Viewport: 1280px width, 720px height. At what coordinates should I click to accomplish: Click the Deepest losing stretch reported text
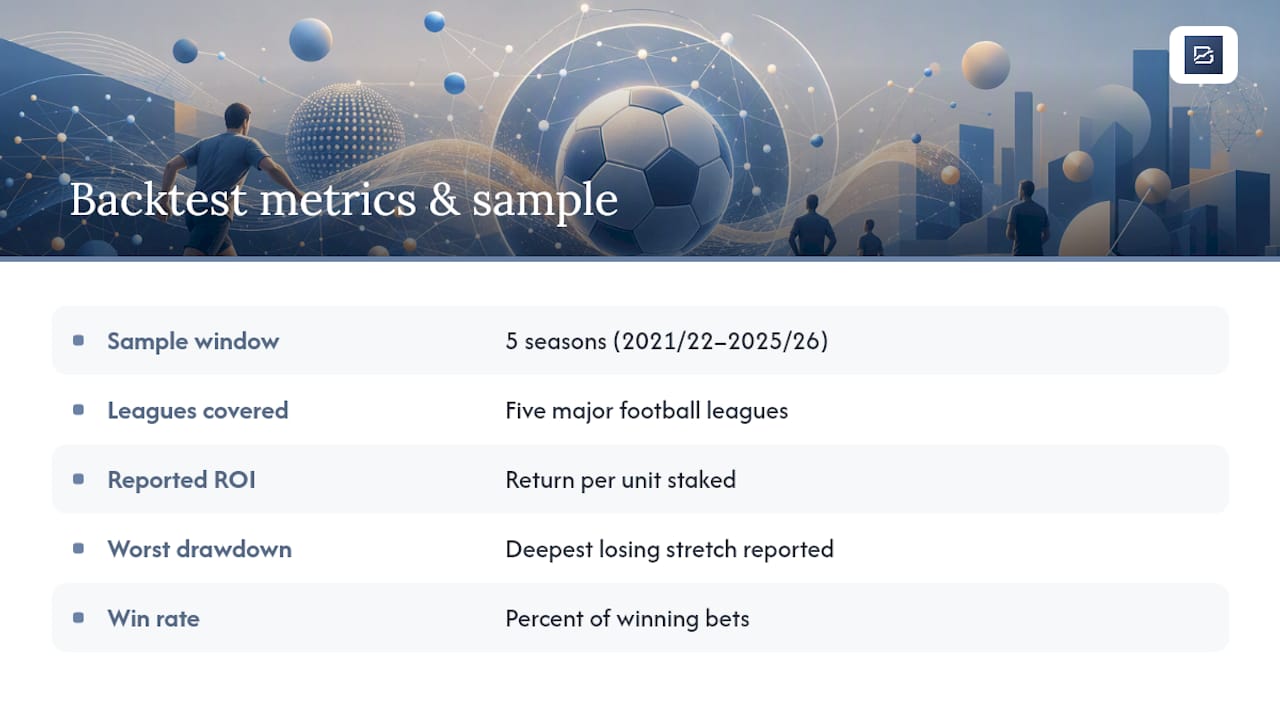click(670, 549)
